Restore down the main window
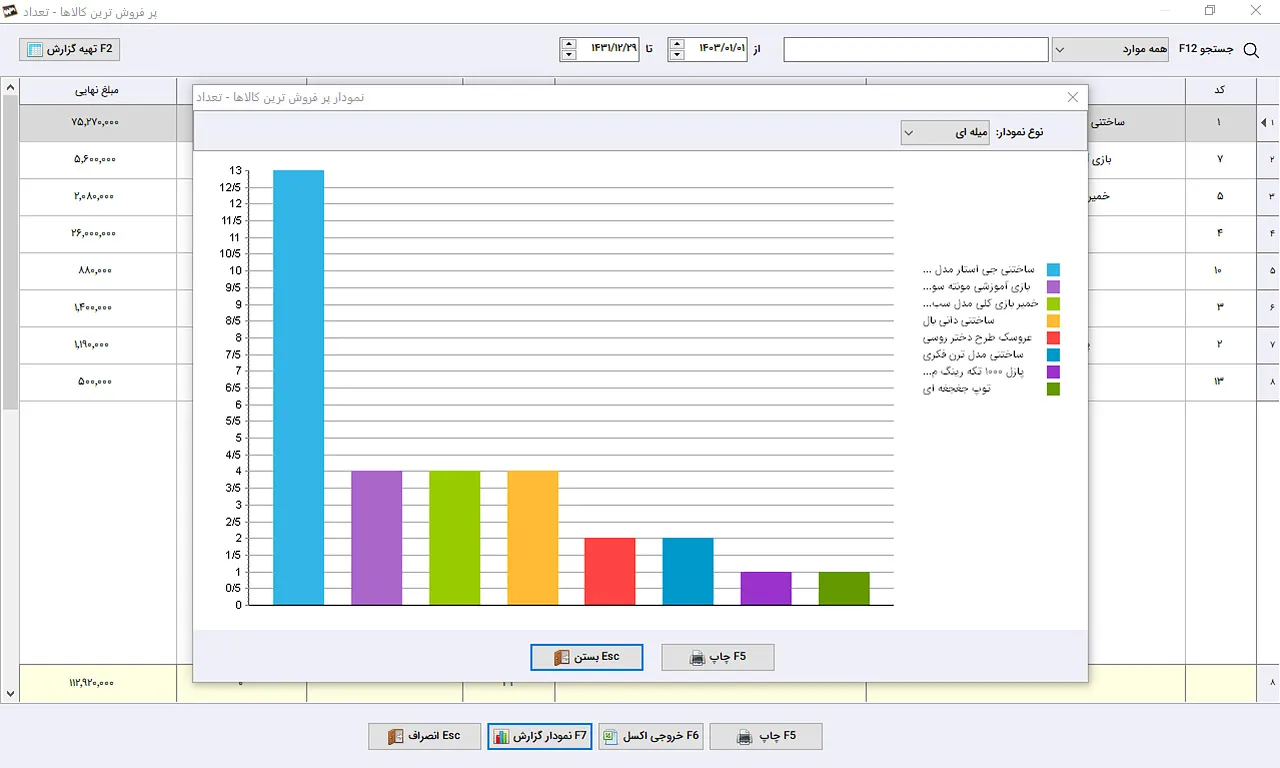This screenshot has width=1280, height=768. click(1210, 11)
